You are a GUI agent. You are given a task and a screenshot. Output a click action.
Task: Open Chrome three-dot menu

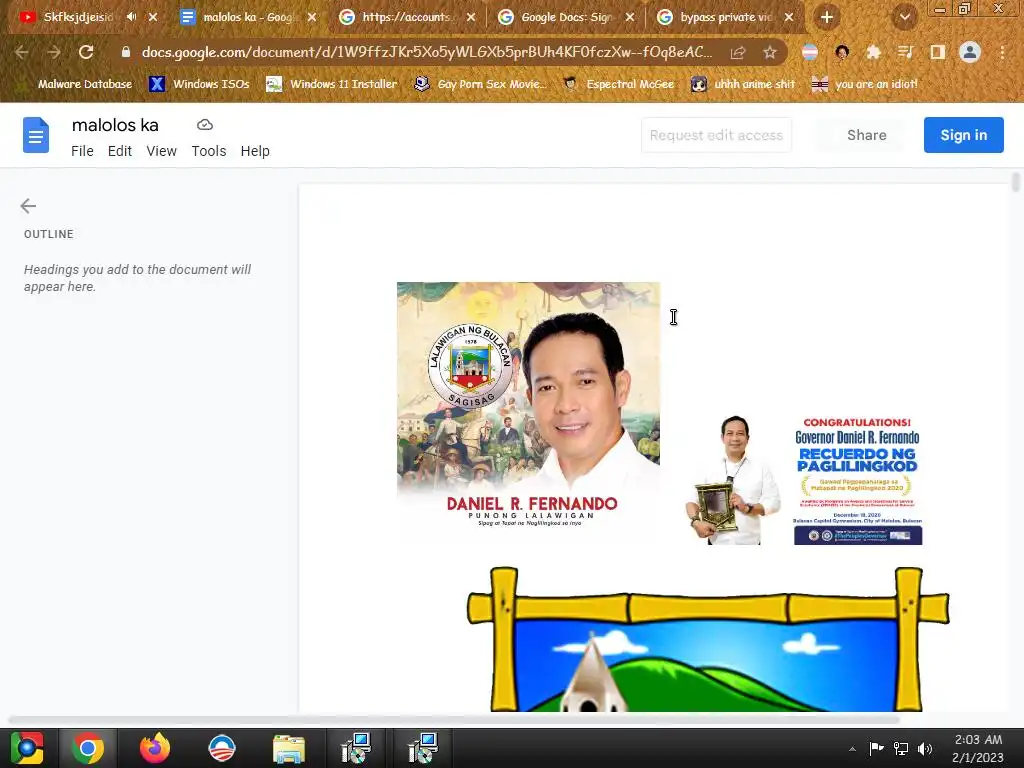point(1002,52)
